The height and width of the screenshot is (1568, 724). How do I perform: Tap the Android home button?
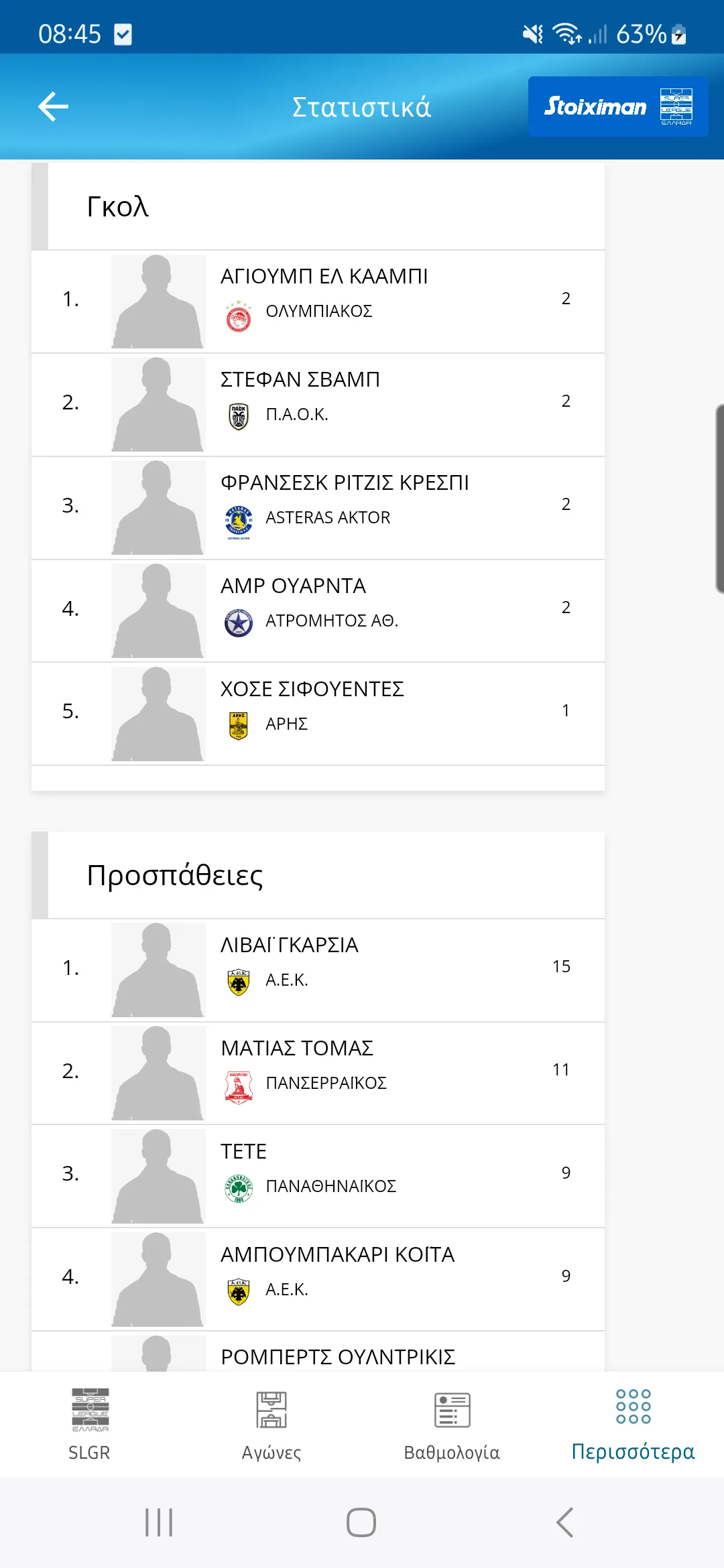tap(361, 1522)
